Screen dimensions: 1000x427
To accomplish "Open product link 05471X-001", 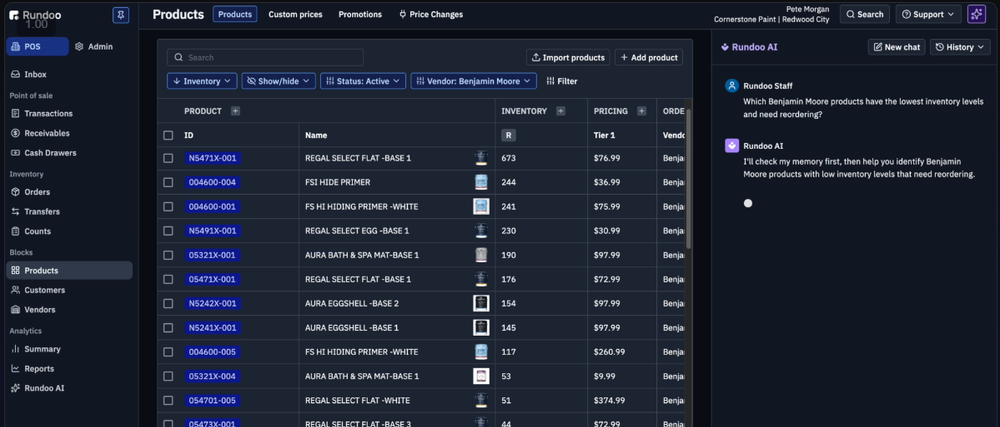I will 212,279.
